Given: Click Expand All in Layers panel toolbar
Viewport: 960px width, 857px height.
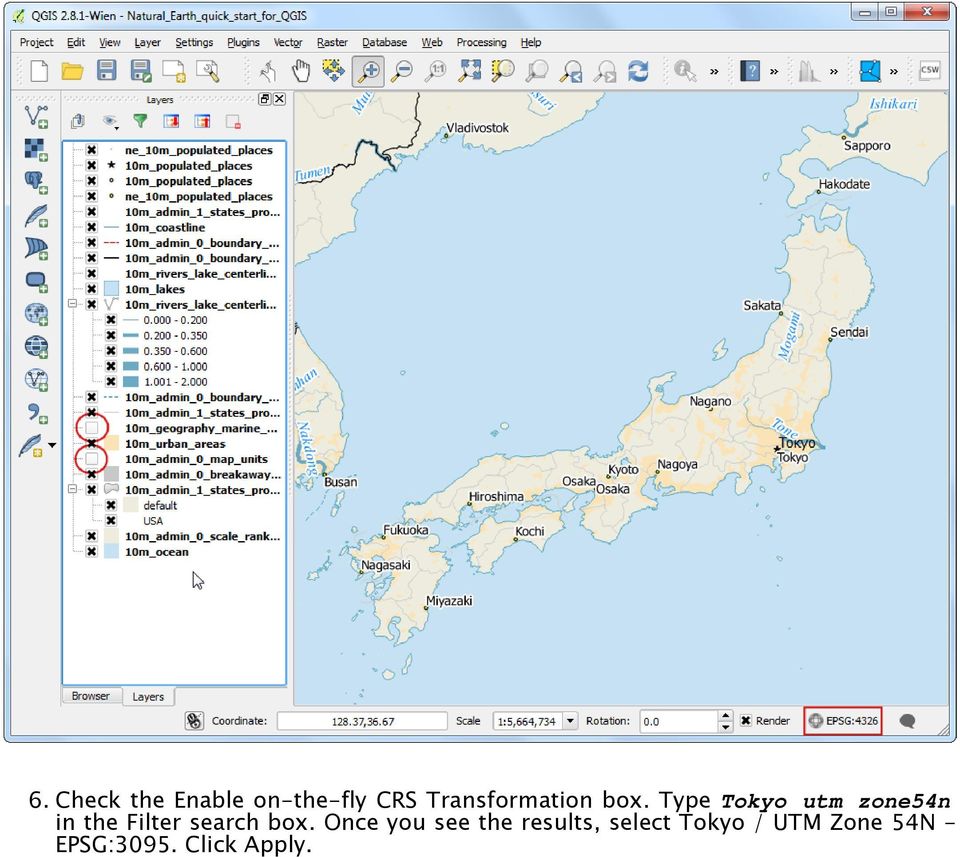Looking at the screenshot, I should pyautogui.click(x=171, y=121).
